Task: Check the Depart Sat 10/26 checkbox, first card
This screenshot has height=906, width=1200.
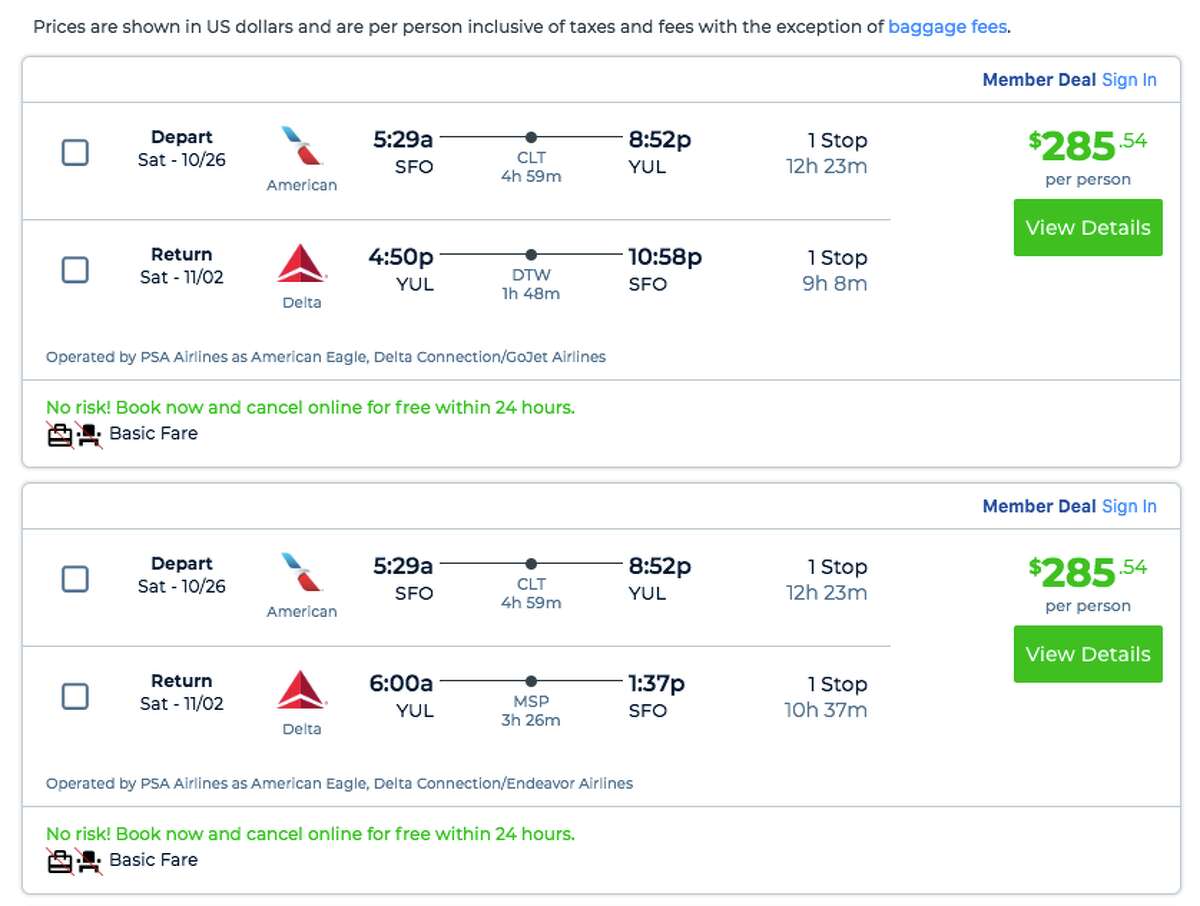Action: 74,152
